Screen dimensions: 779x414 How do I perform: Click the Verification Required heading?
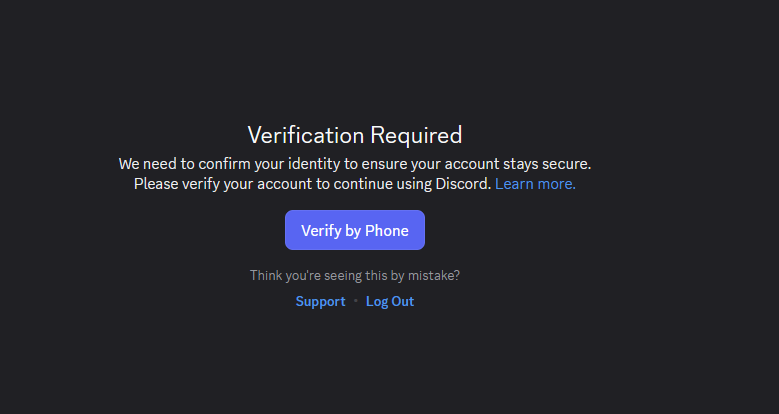click(355, 135)
